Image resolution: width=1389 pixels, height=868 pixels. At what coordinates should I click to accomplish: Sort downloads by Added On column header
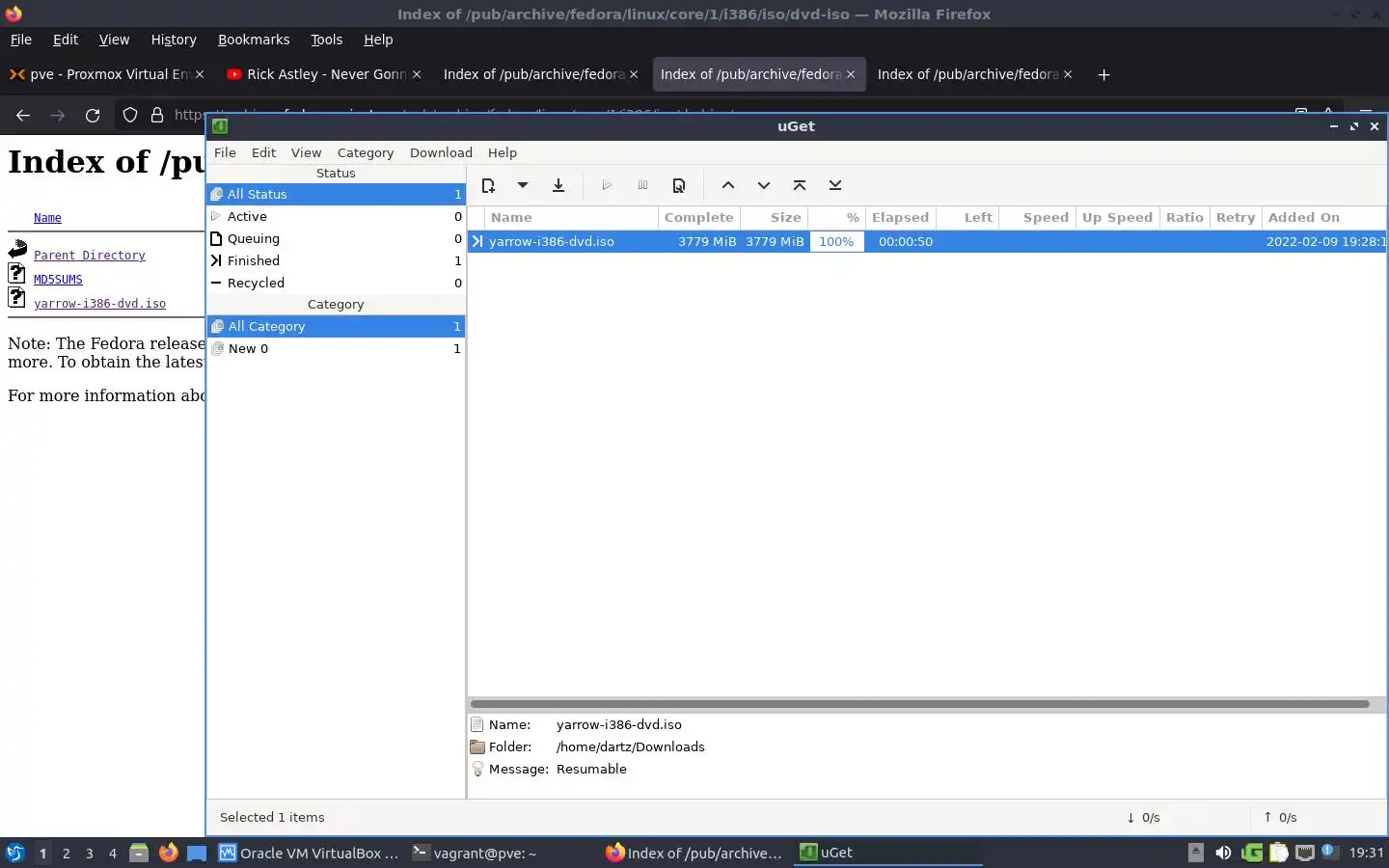(x=1323, y=217)
